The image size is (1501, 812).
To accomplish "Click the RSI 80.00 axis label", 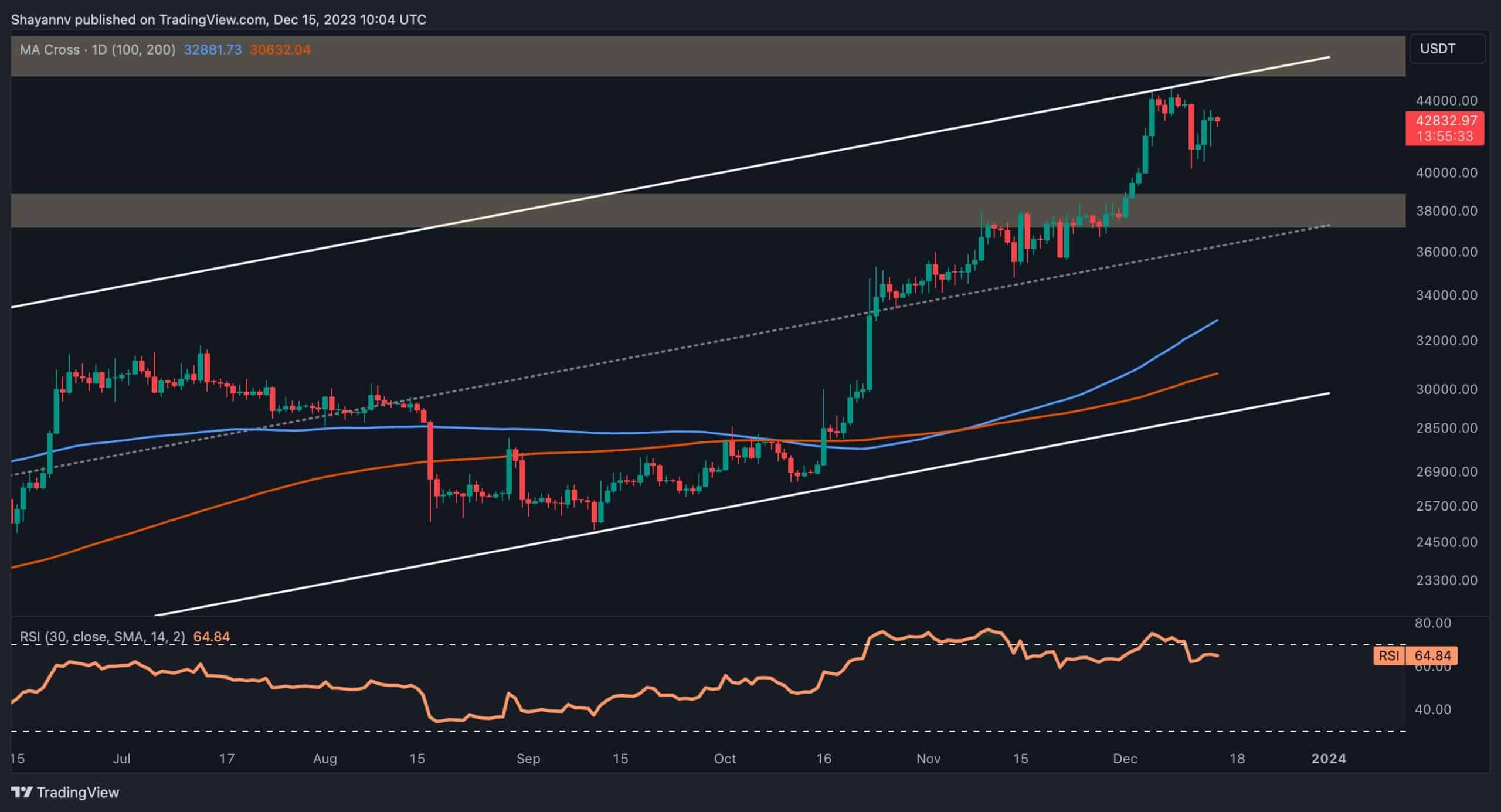I will [x=1433, y=623].
